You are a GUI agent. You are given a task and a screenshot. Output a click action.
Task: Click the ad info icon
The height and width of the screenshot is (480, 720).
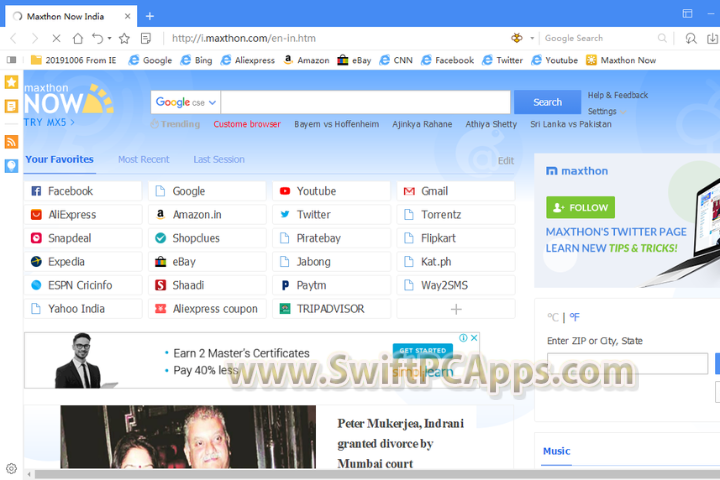point(463,338)
